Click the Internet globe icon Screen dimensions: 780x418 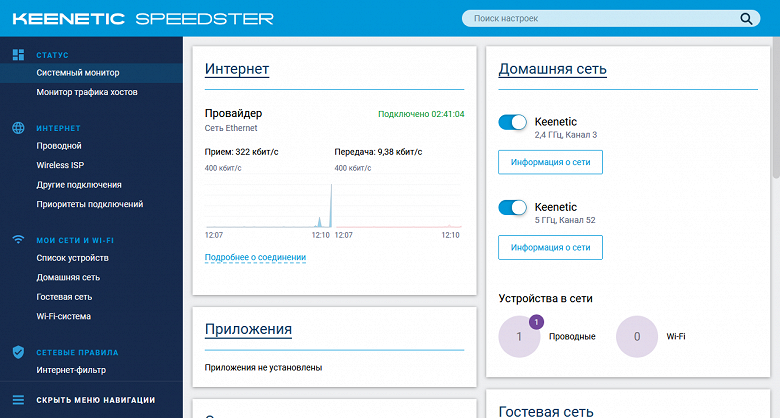[x=18, y=128]
